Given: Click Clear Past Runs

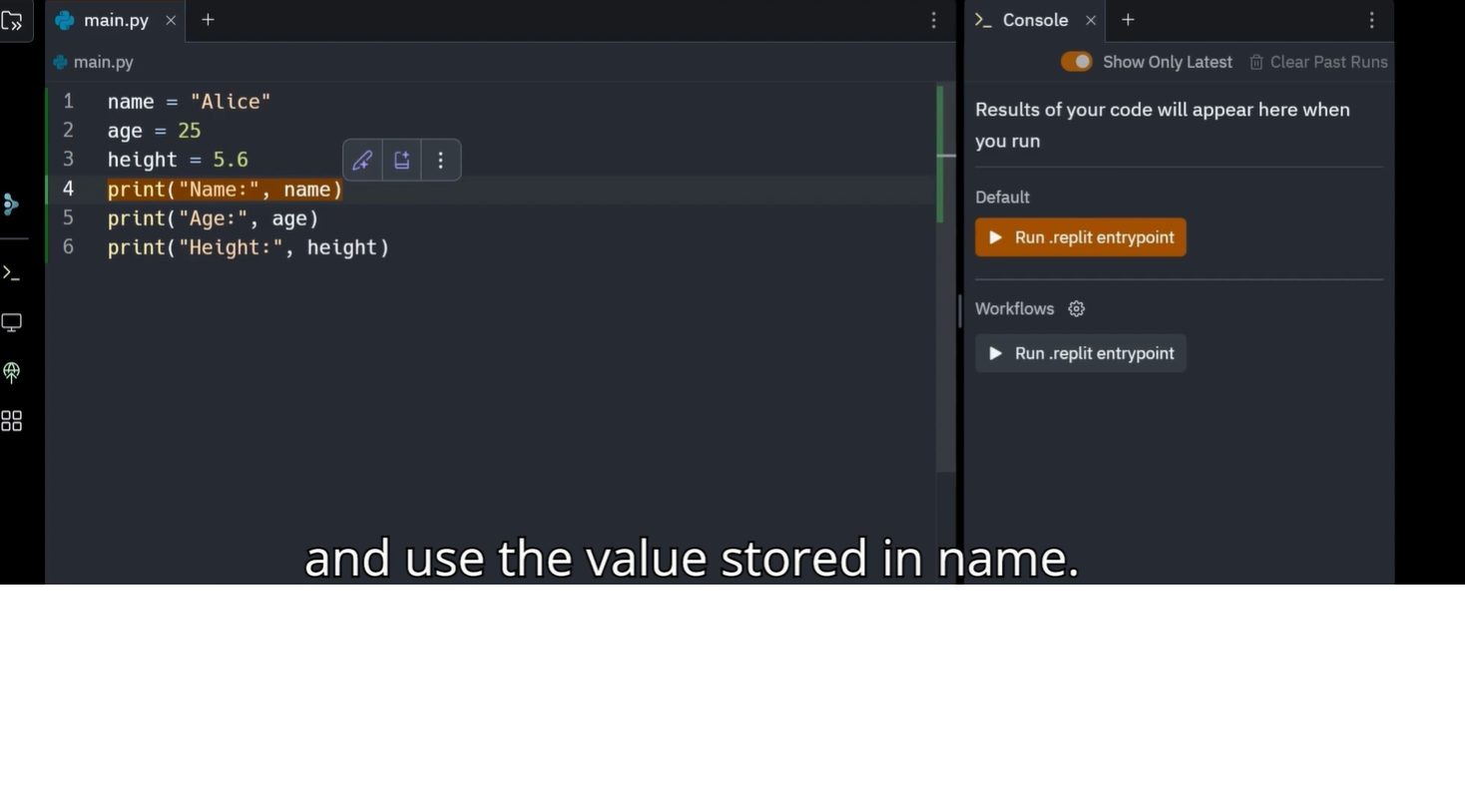Looking at the screenshot, I should [1318, 62].
